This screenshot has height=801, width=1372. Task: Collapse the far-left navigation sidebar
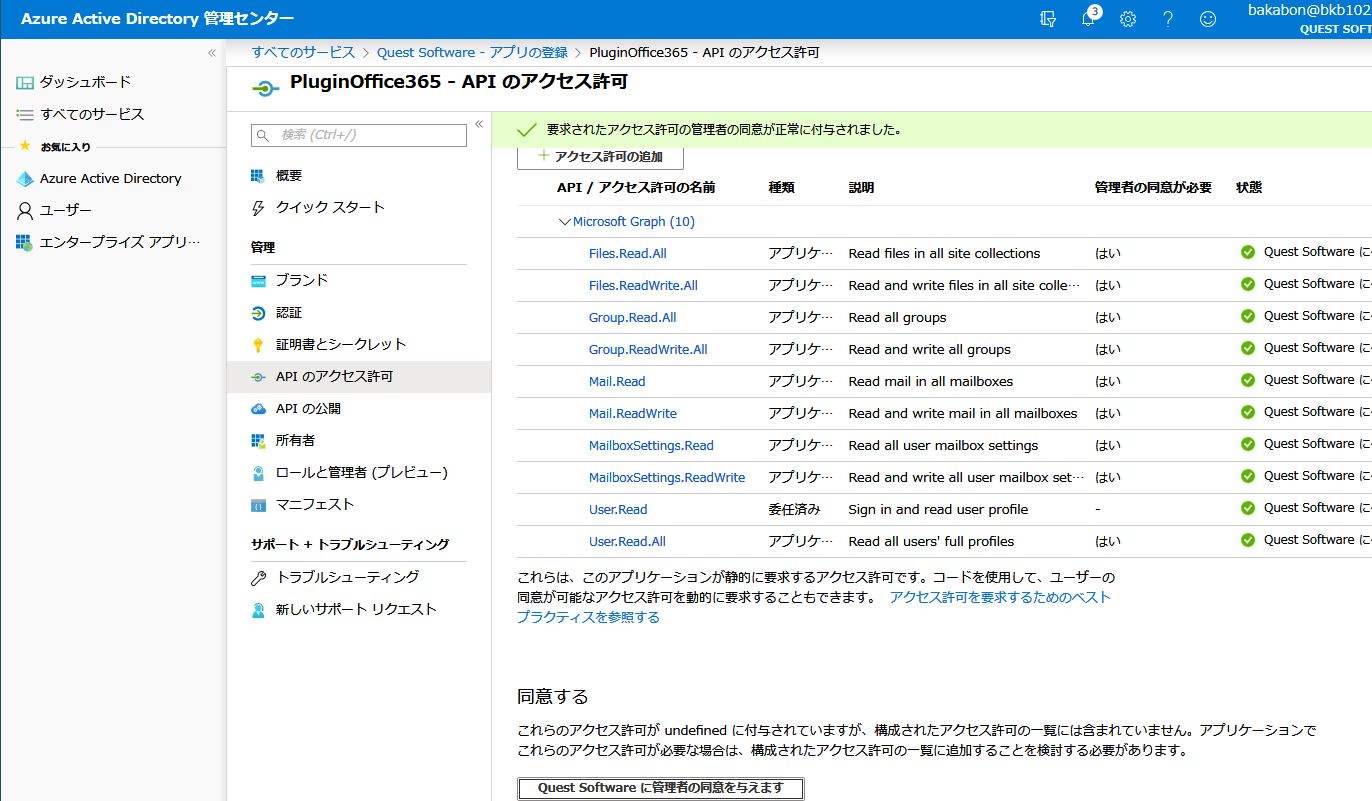(211, 53)
